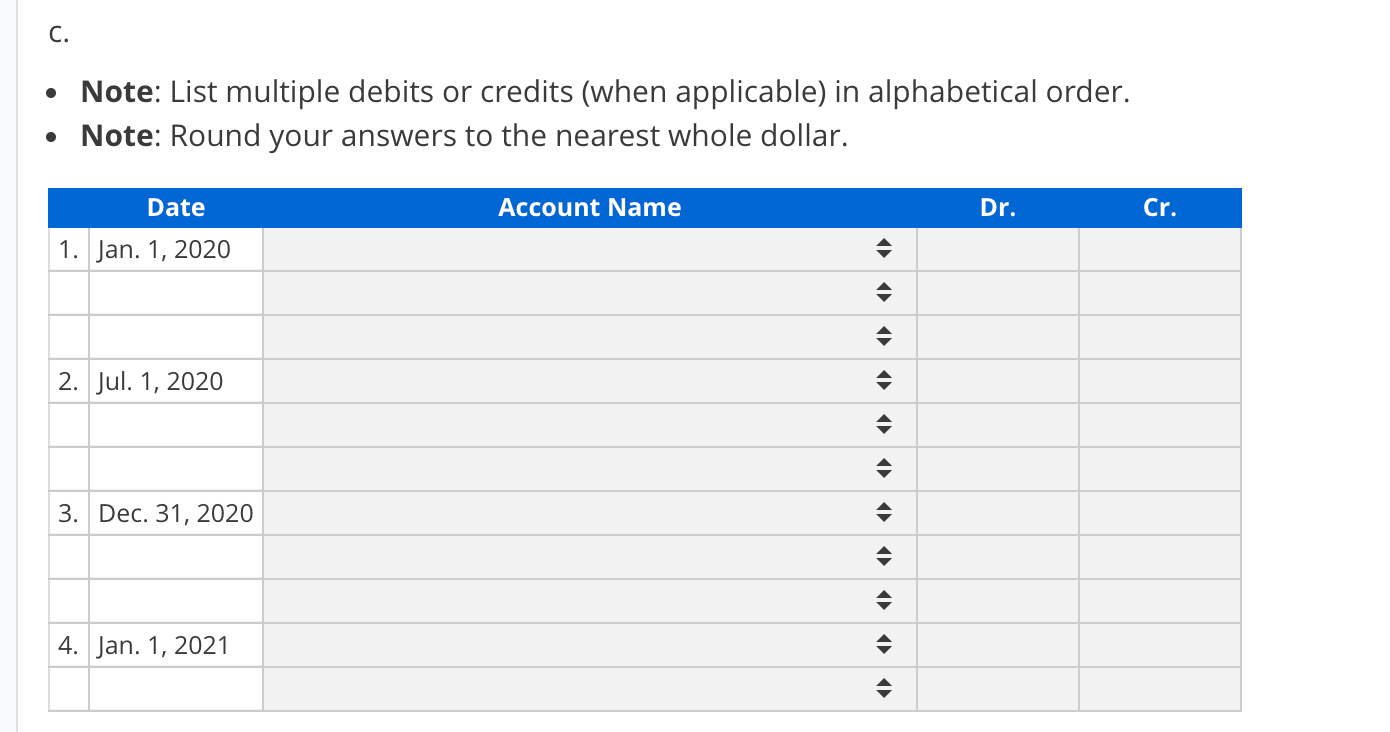Click the Dr. input field for Jul. 1, 2020
The image size is (1390, 732).
pyautogui.click(x=997, y=381)
